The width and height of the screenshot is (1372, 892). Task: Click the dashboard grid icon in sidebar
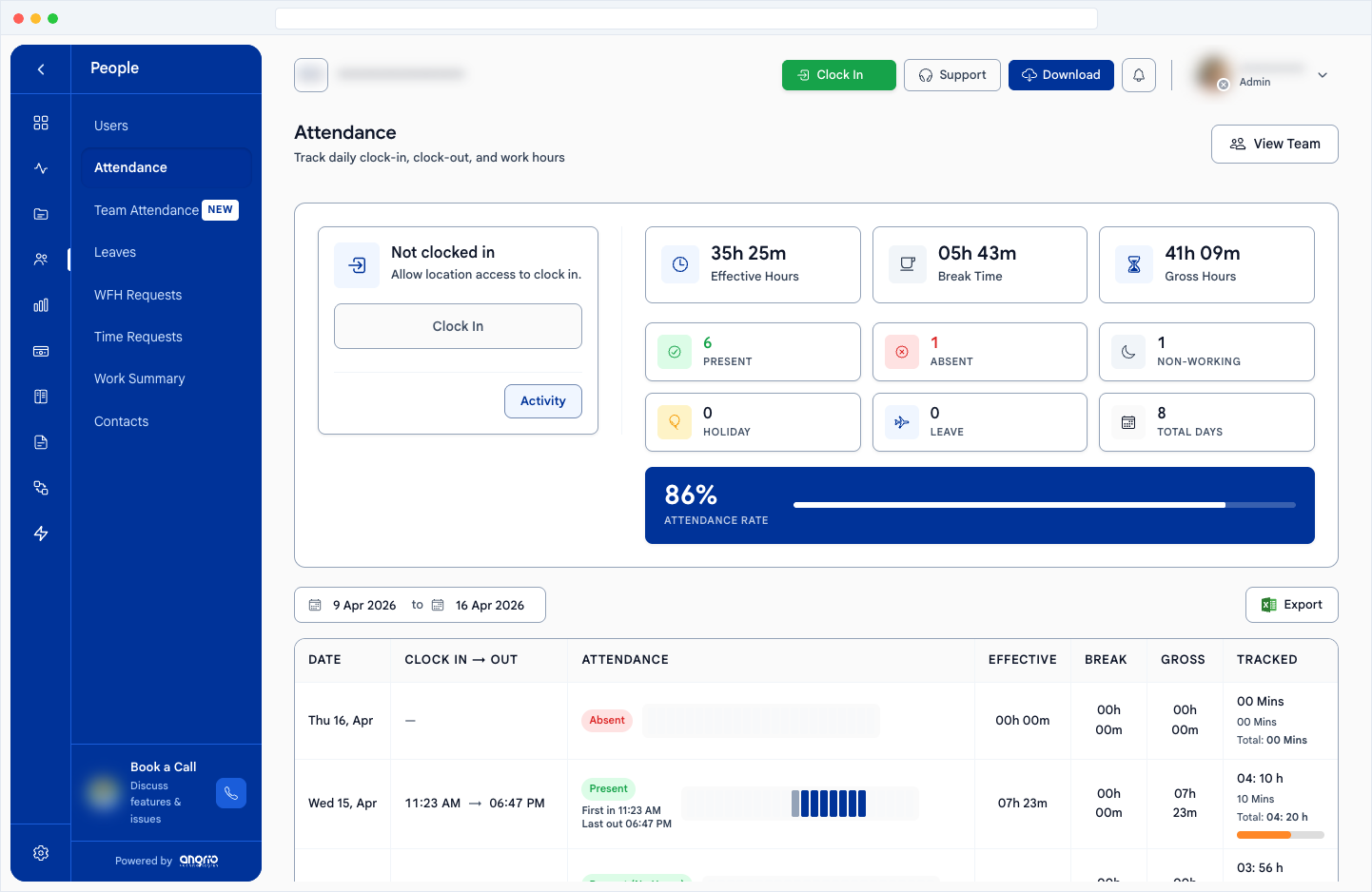[x=41, y=123]
